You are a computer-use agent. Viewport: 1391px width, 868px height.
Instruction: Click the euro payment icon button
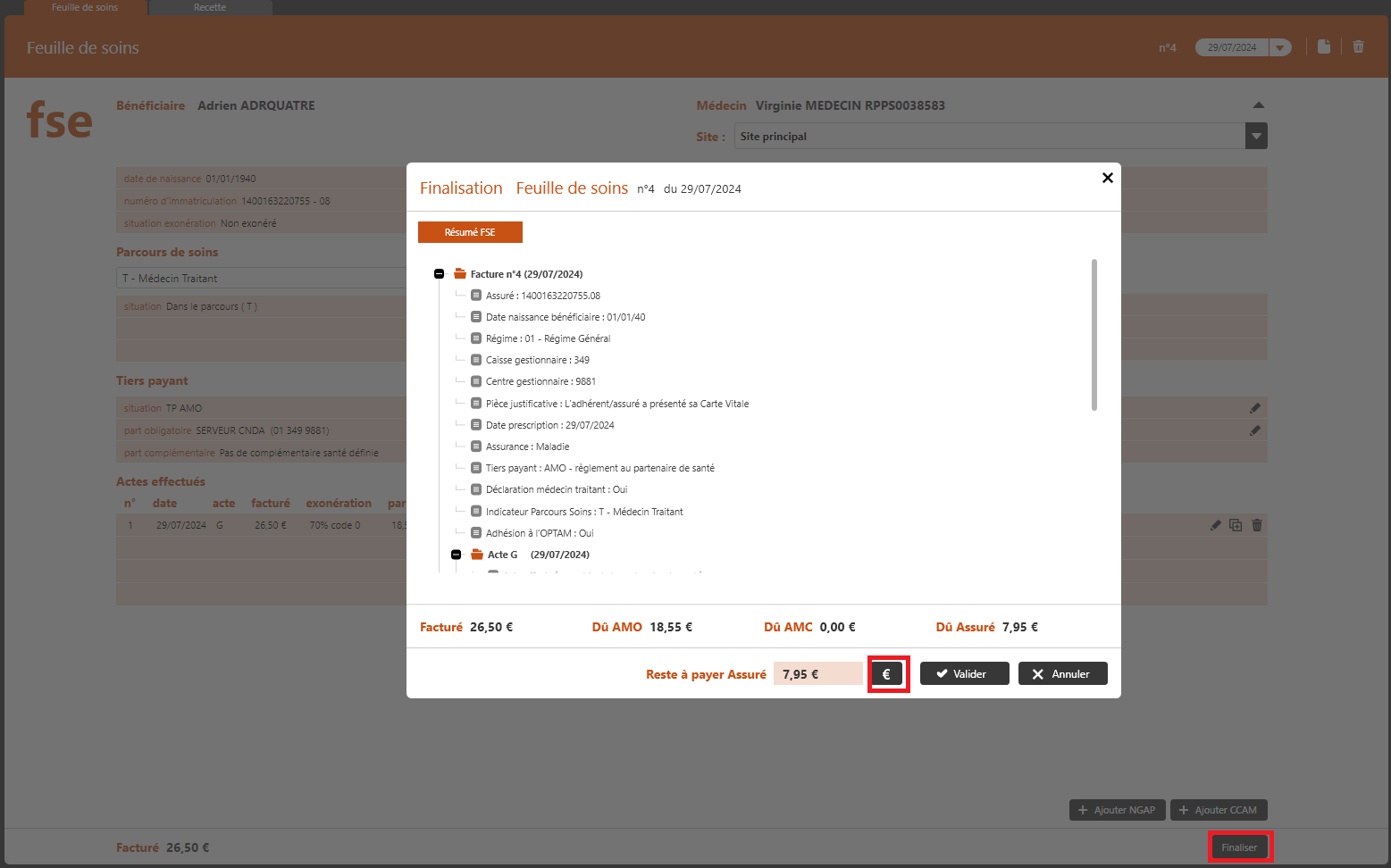tap(887, 674)
